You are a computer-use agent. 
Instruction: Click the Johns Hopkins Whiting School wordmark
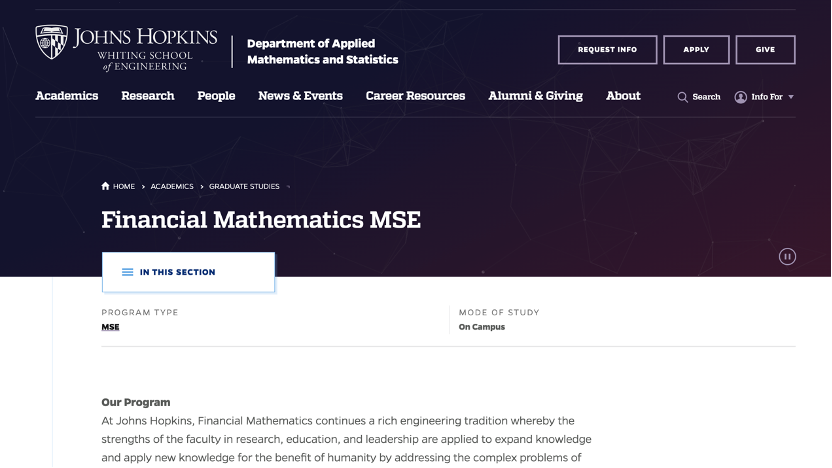pyautogui.click(x=145, y=49)
